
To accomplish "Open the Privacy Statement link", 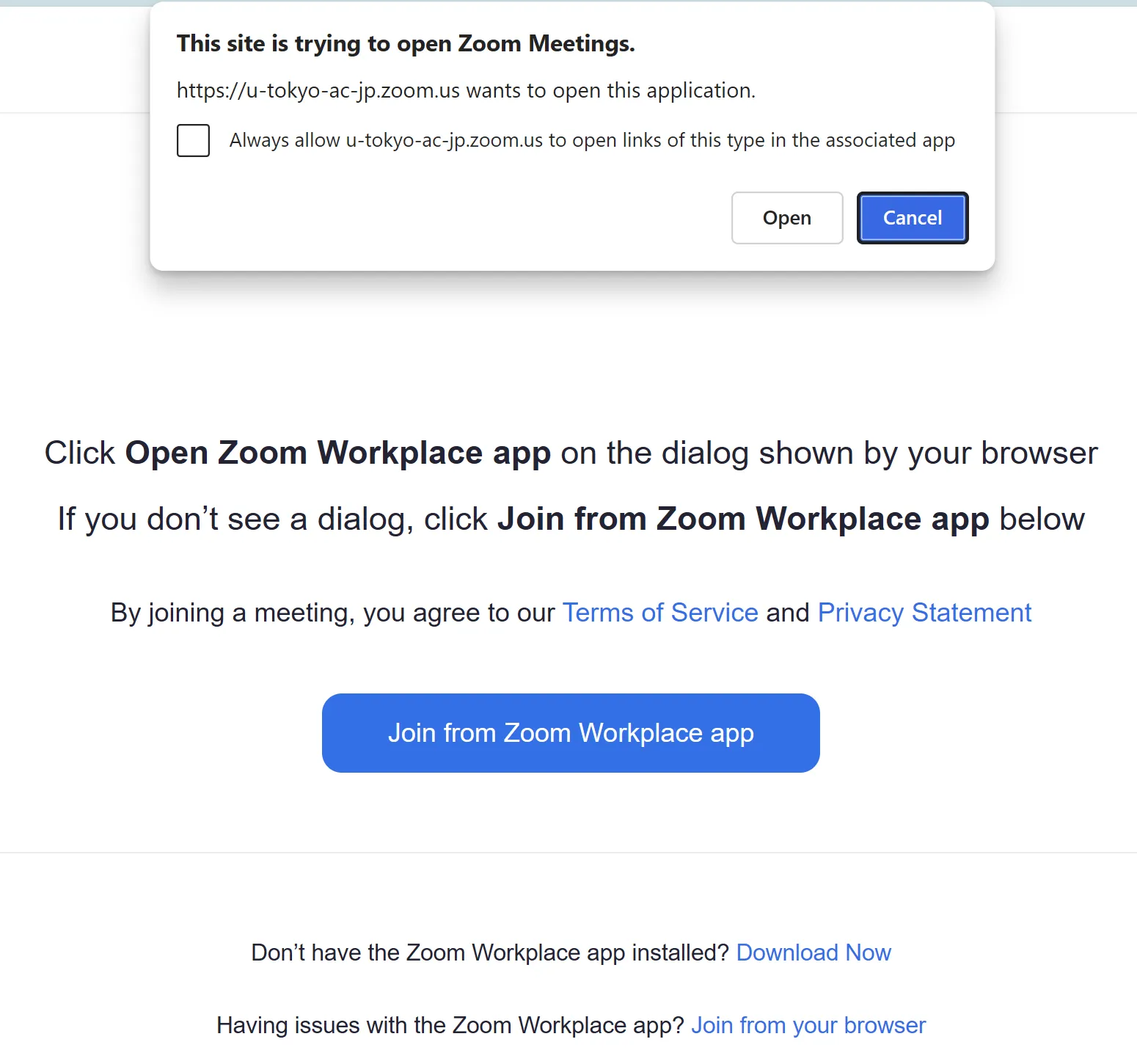I will pyautogui.click(x=924, y=613).
